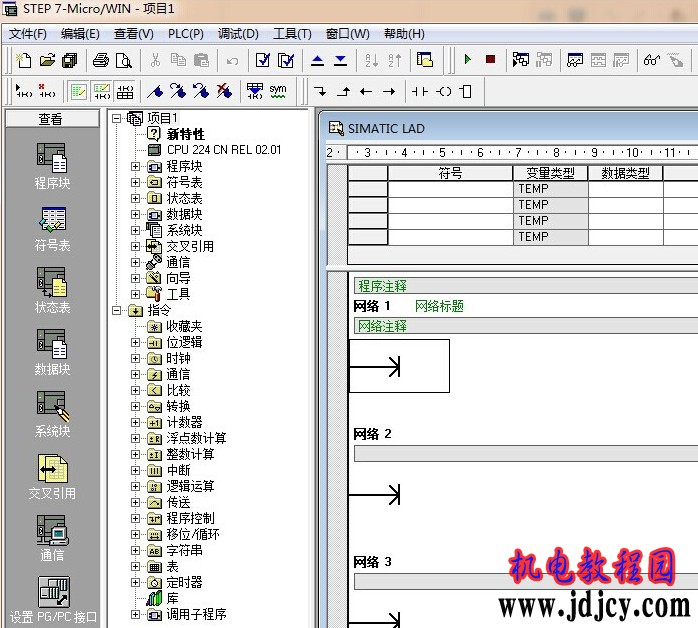Viewport: 698px width, 628px height.
Task: Open the 窗口(W) menu
Action: 347,34
